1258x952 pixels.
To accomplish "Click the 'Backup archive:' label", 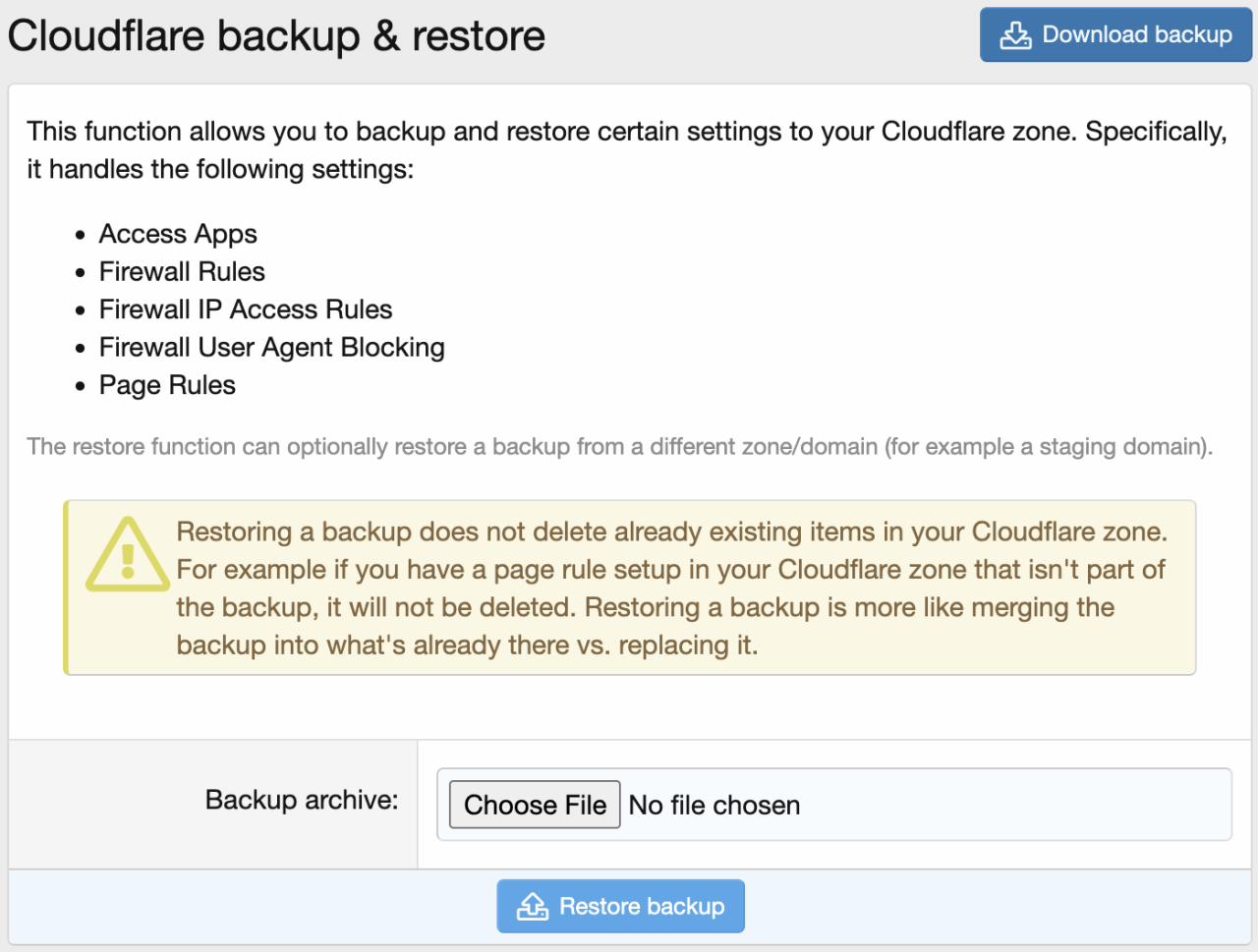I will click(x=302, y=800).
